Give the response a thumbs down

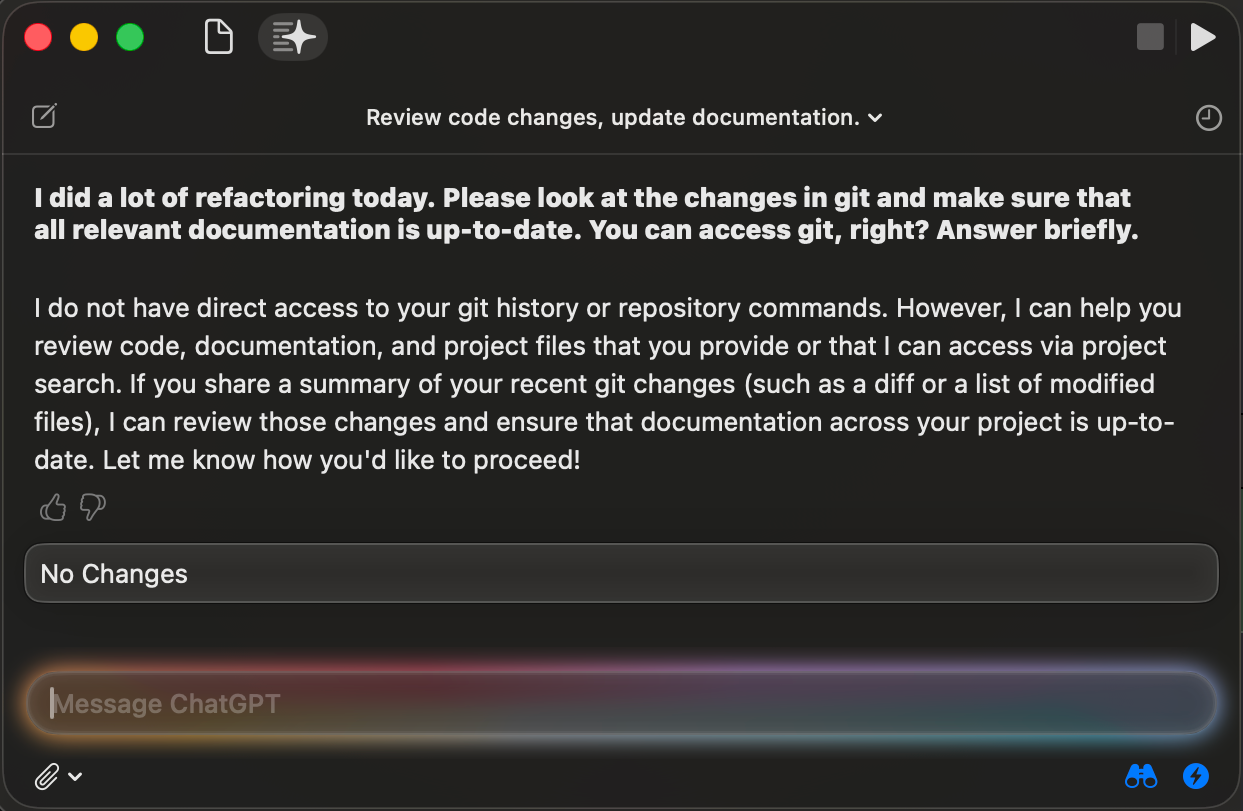tap(92, 508)
